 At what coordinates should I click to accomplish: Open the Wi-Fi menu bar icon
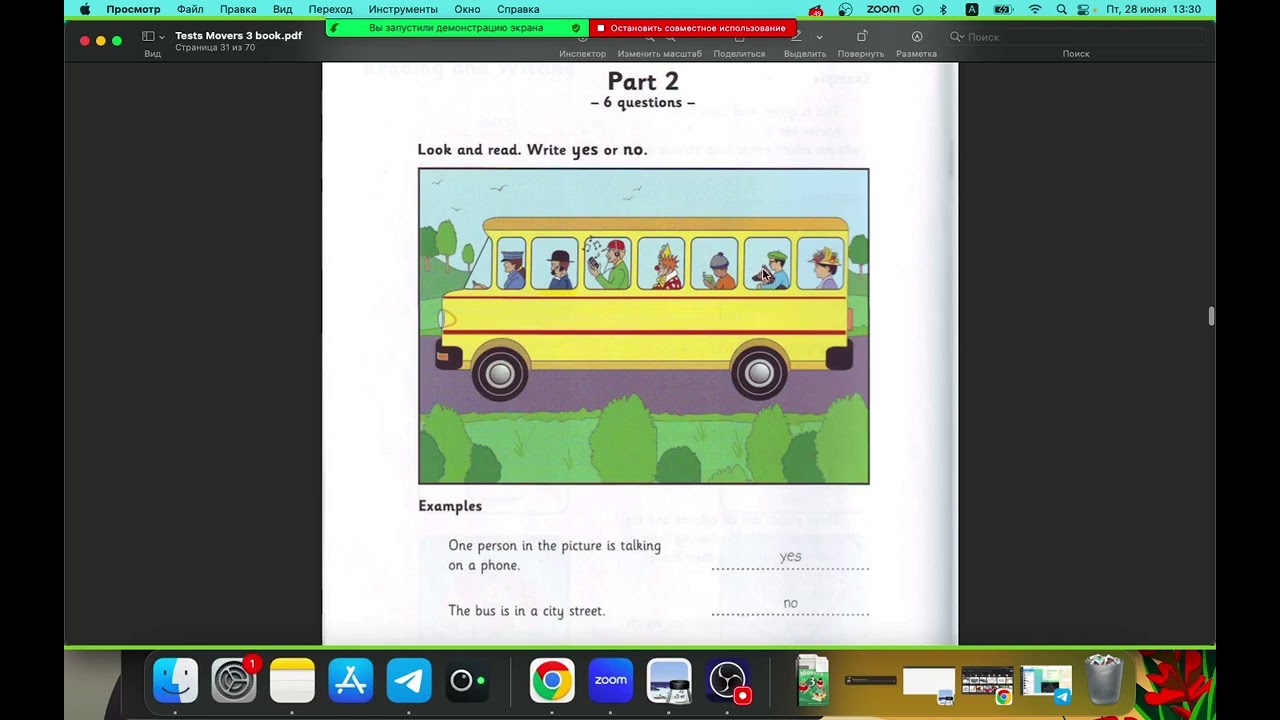(x=1035, y=9)
